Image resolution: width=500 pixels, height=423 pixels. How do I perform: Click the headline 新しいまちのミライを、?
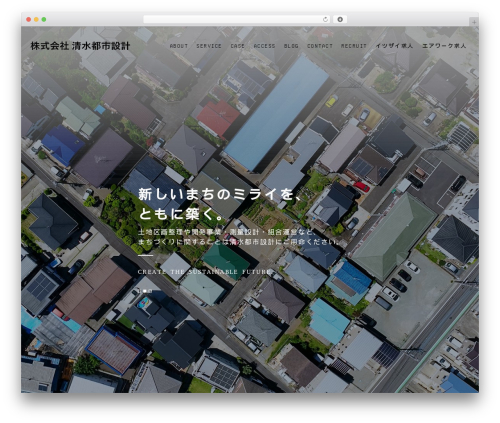click(x=220, y=194)
